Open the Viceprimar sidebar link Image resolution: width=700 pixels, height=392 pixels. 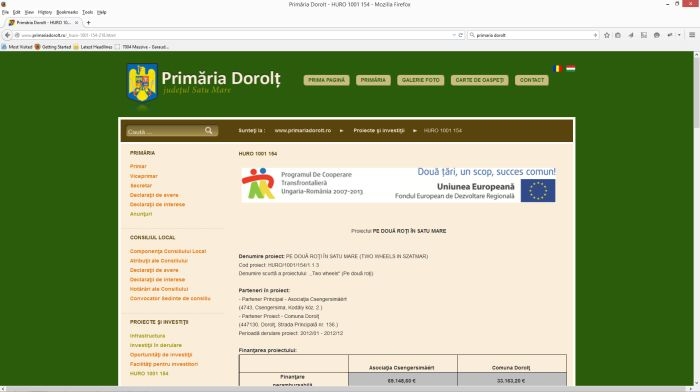coord(143,176)
